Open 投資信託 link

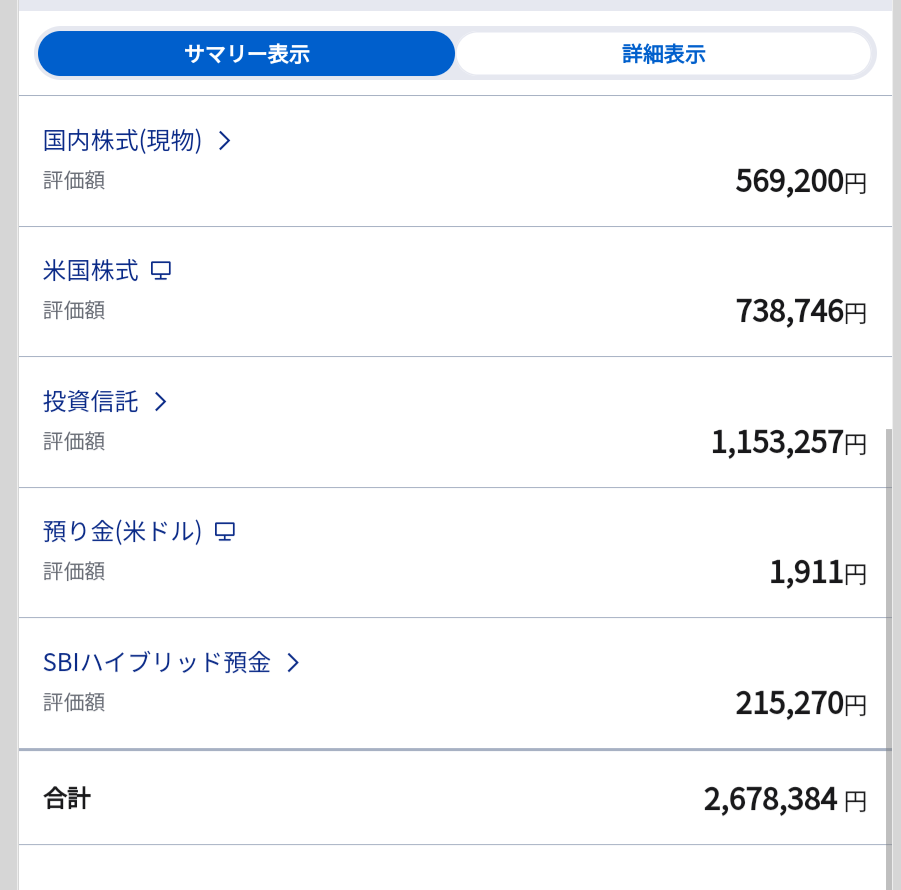click(x=91, y=401)
